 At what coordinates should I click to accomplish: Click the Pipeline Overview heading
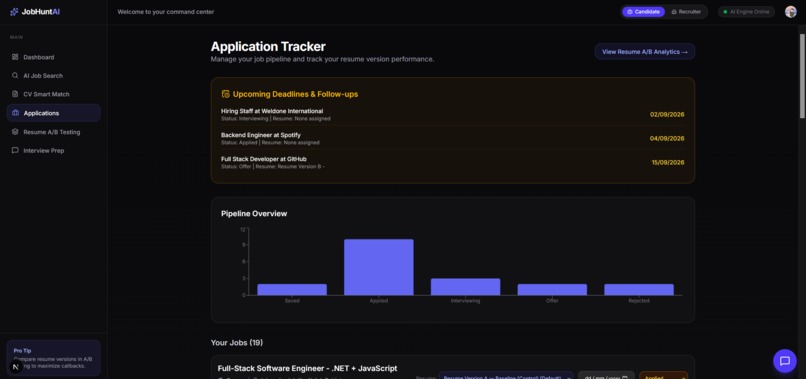pyautogui.click(x=254, y=213)
